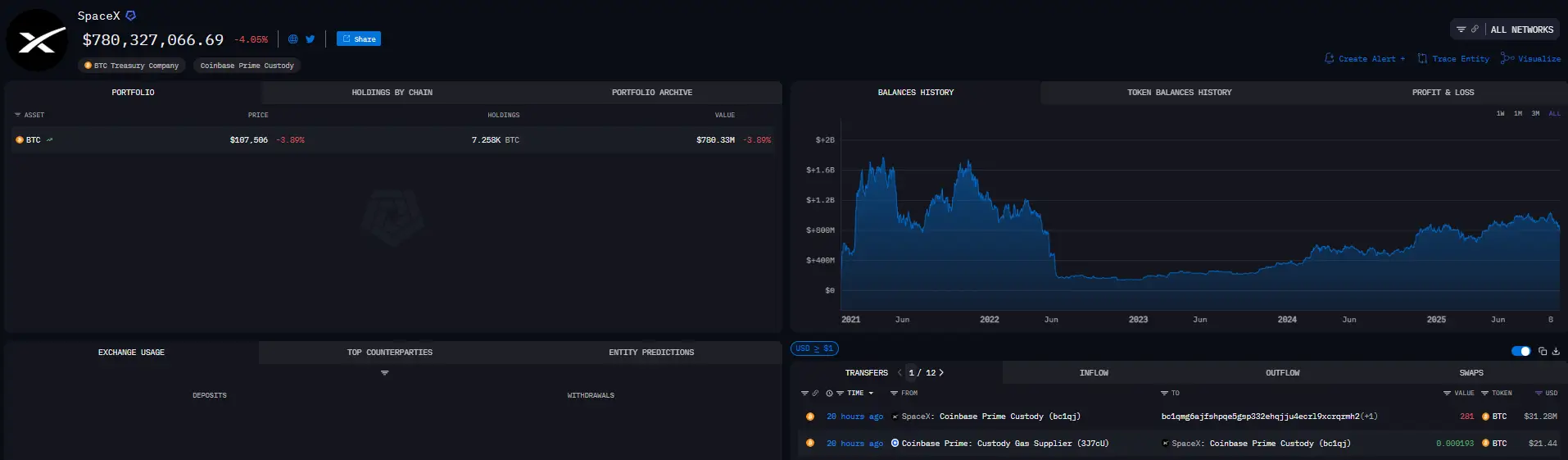Open the Profit & Loss tab
The width and height of the screenshot is (1568, 460).
(1443, 93)
